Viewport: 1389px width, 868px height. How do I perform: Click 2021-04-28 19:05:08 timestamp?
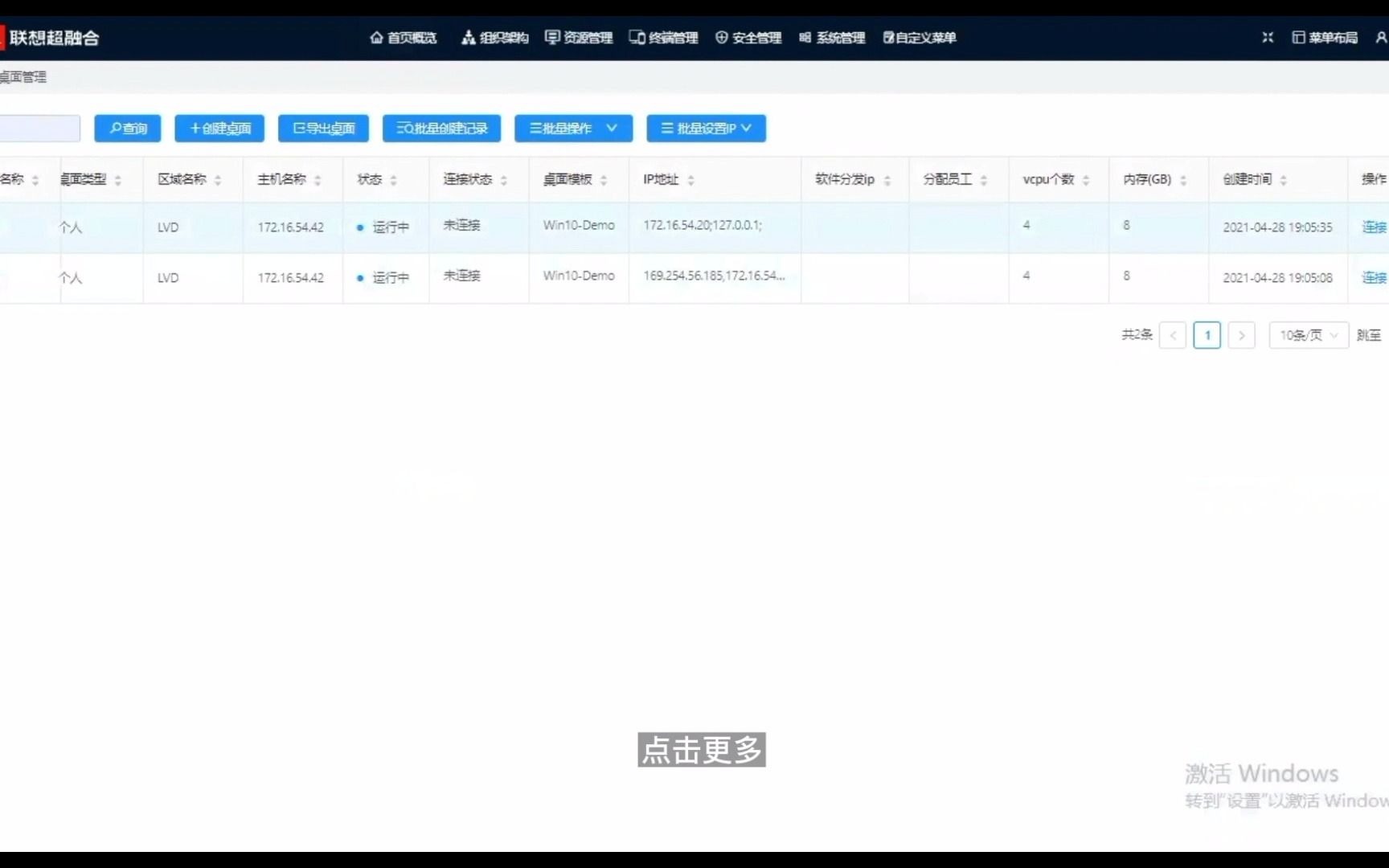pyautogui.click(x=1277, y=277)
